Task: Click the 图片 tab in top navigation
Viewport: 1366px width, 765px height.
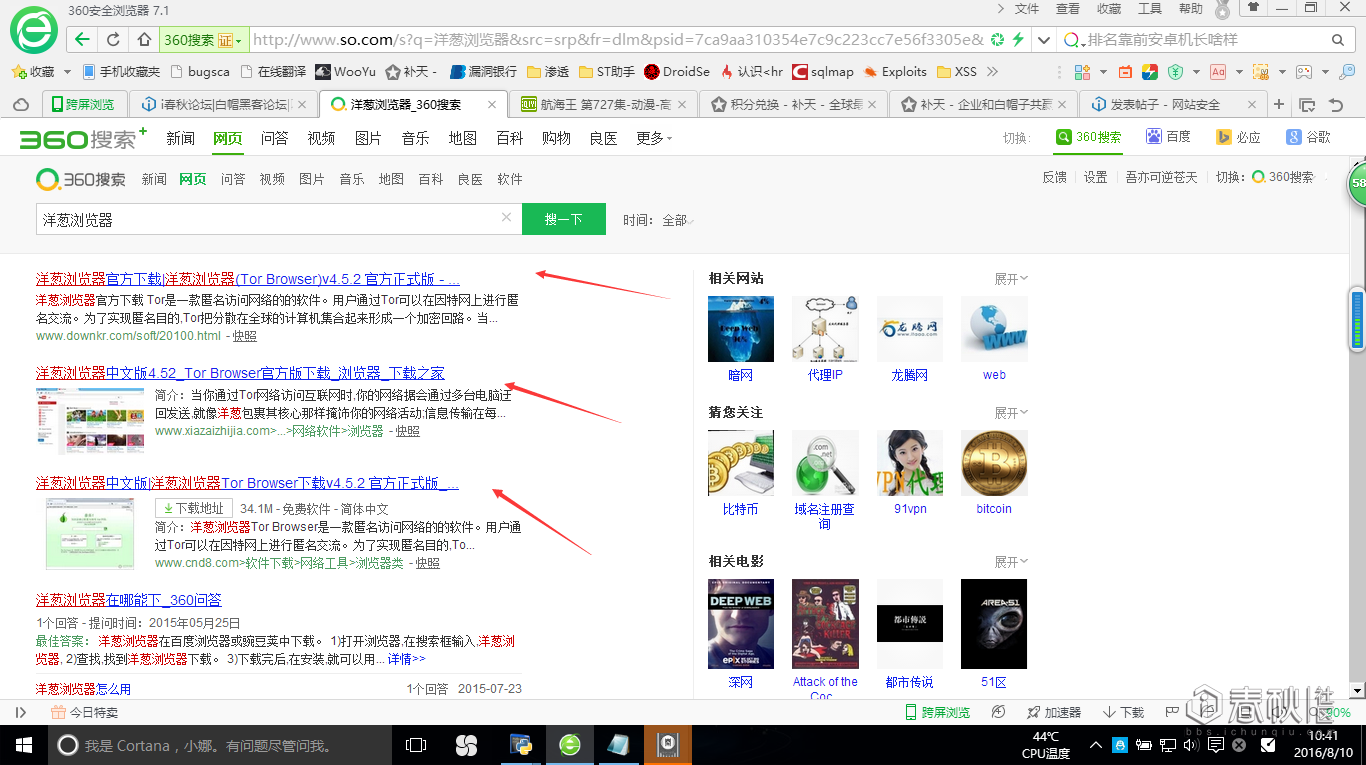Action: (368, 138)
